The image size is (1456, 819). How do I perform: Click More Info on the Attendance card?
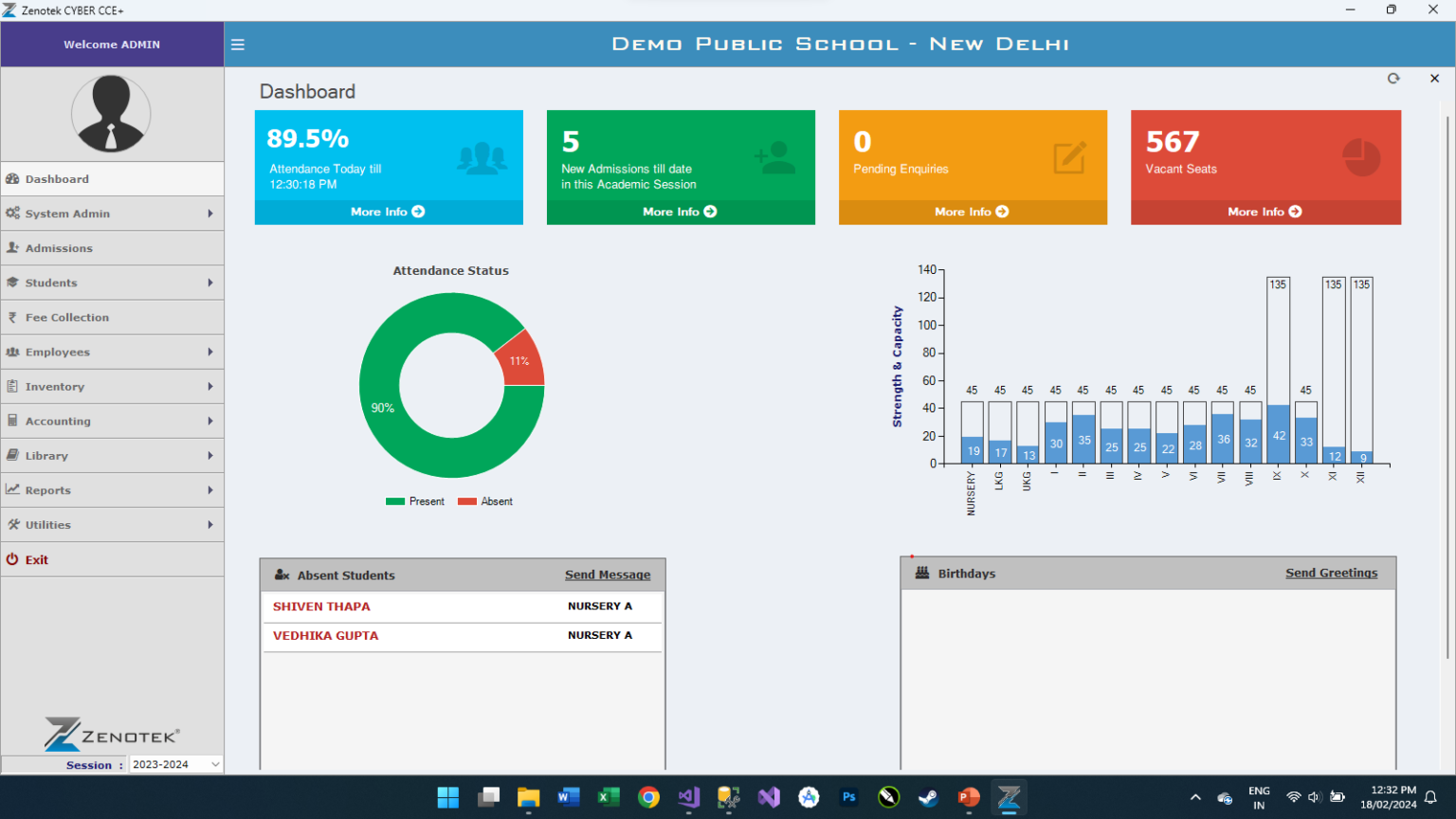pyautogui.click(x=389, y=212)
